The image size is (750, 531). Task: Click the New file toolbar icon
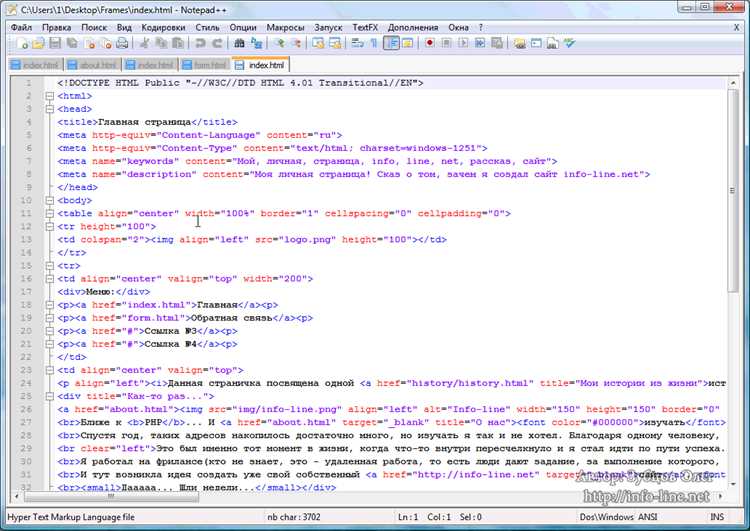22,44
